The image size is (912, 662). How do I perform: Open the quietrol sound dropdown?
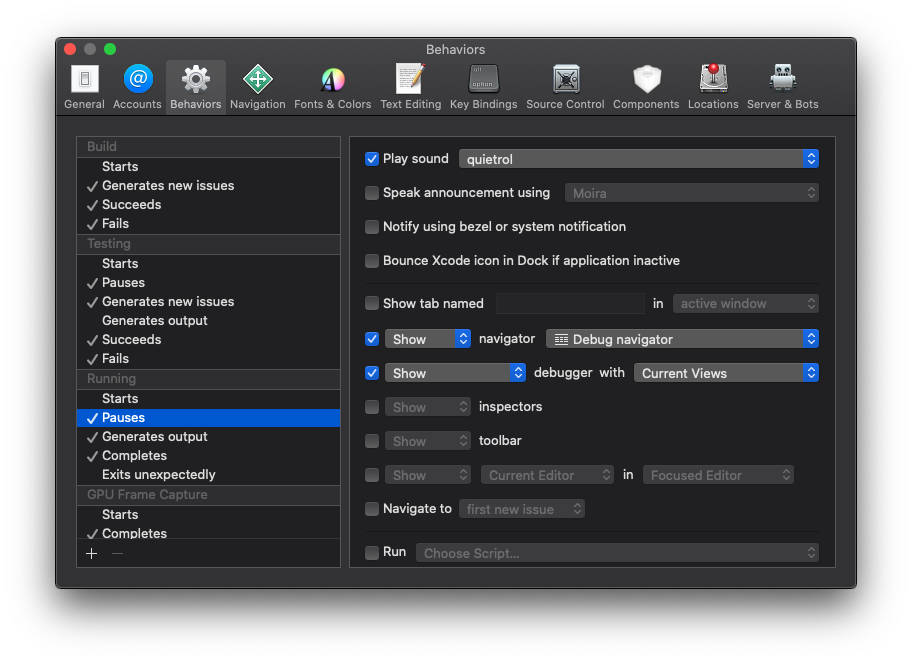click(x=639, y=159)
